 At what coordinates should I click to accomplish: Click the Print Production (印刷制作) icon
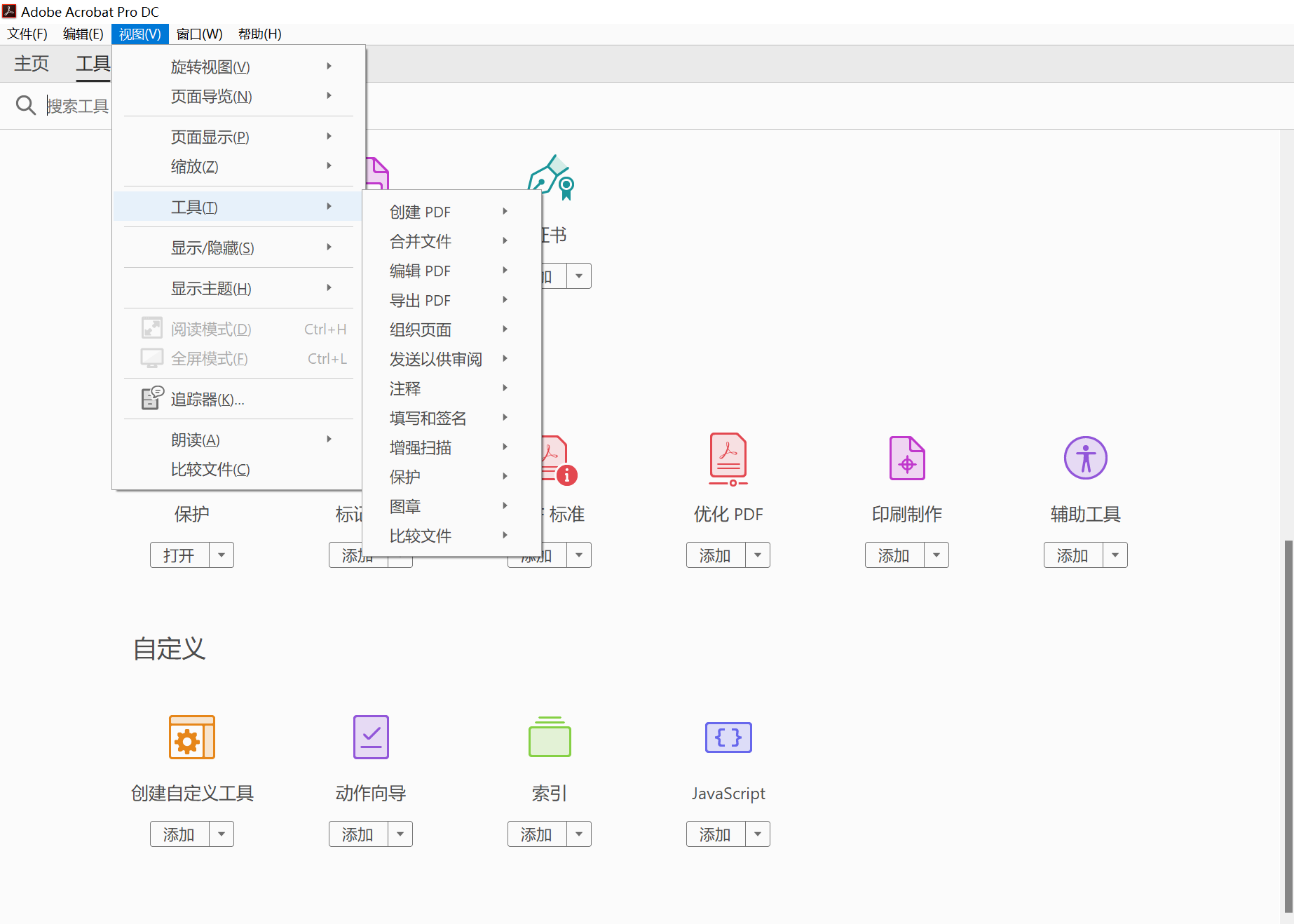point(907,458)
